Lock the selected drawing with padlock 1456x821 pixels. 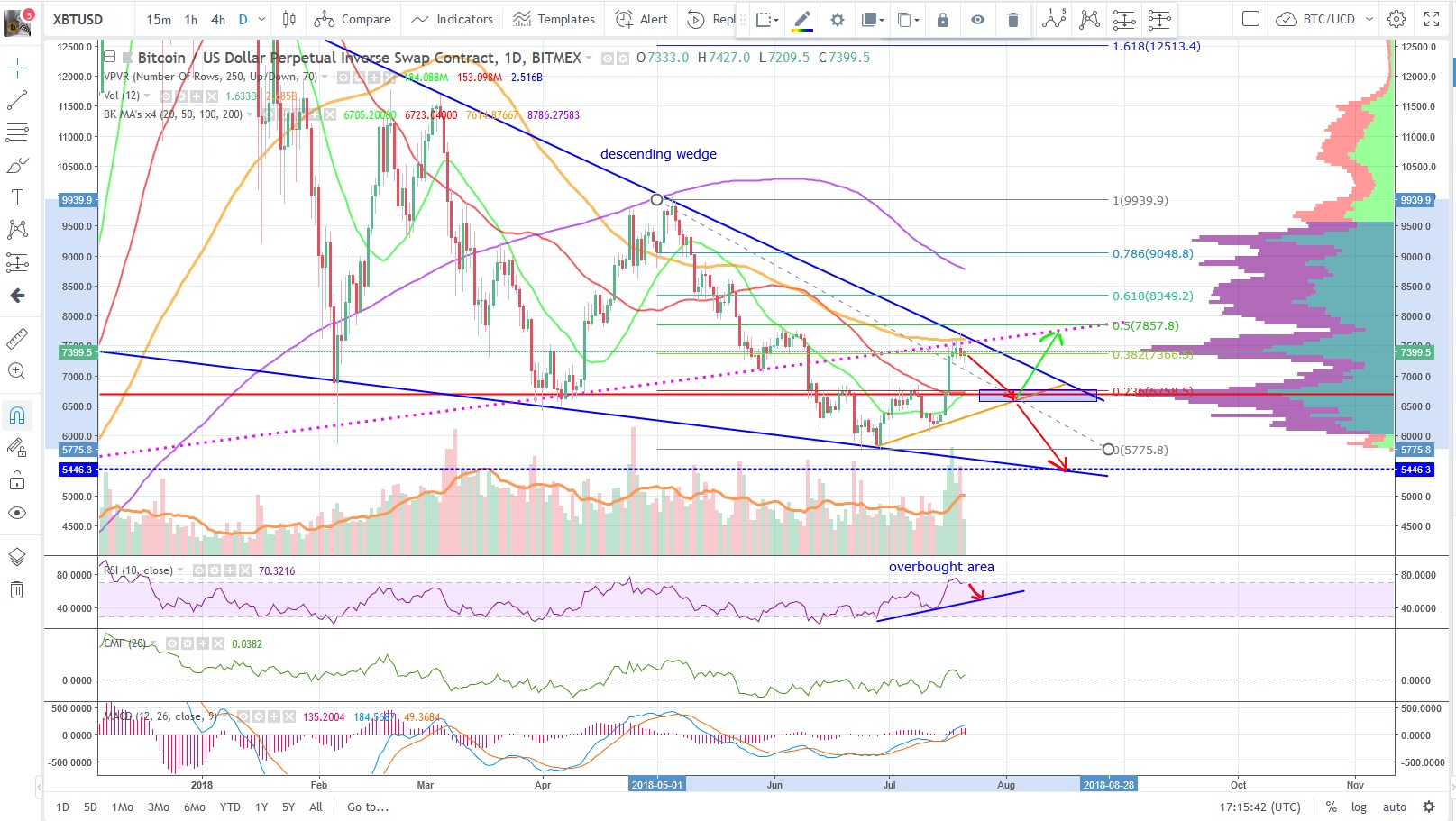pos(943,20)
